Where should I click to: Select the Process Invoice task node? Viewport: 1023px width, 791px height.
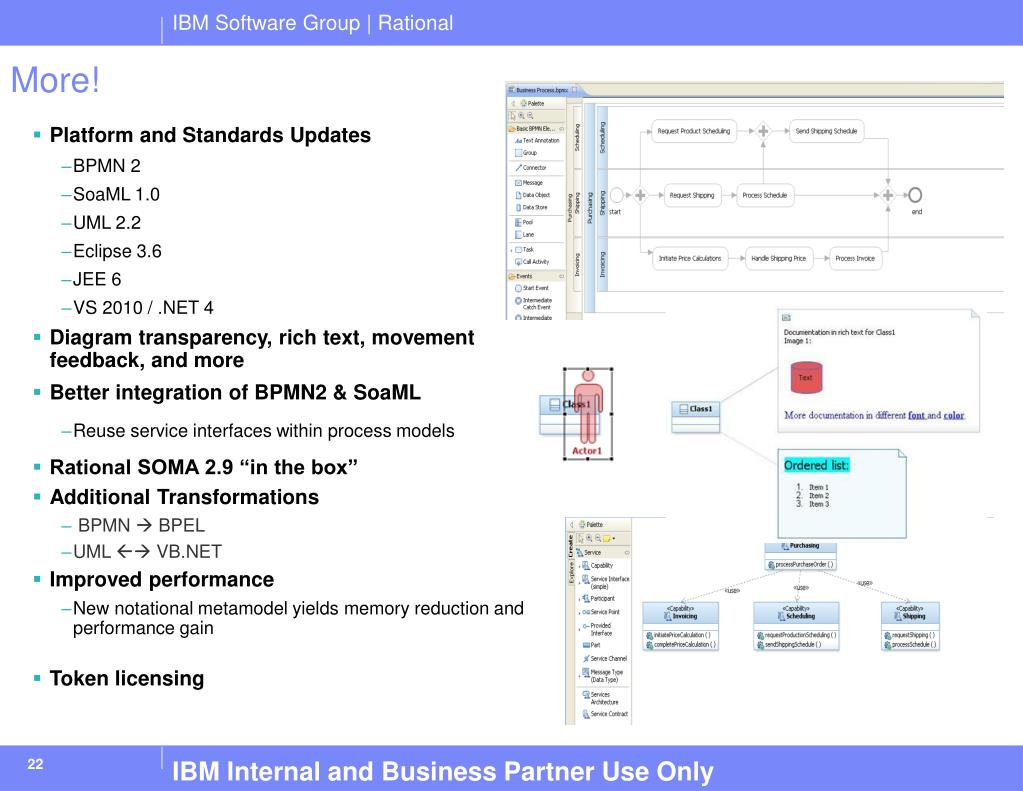(x=855, y=258)
